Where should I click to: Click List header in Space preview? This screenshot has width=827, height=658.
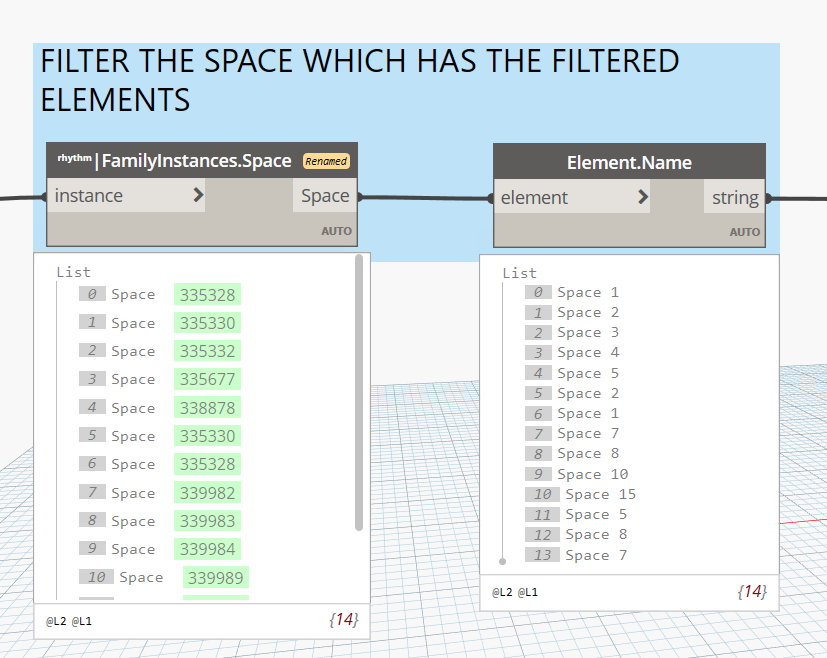(x=73, y=272)
